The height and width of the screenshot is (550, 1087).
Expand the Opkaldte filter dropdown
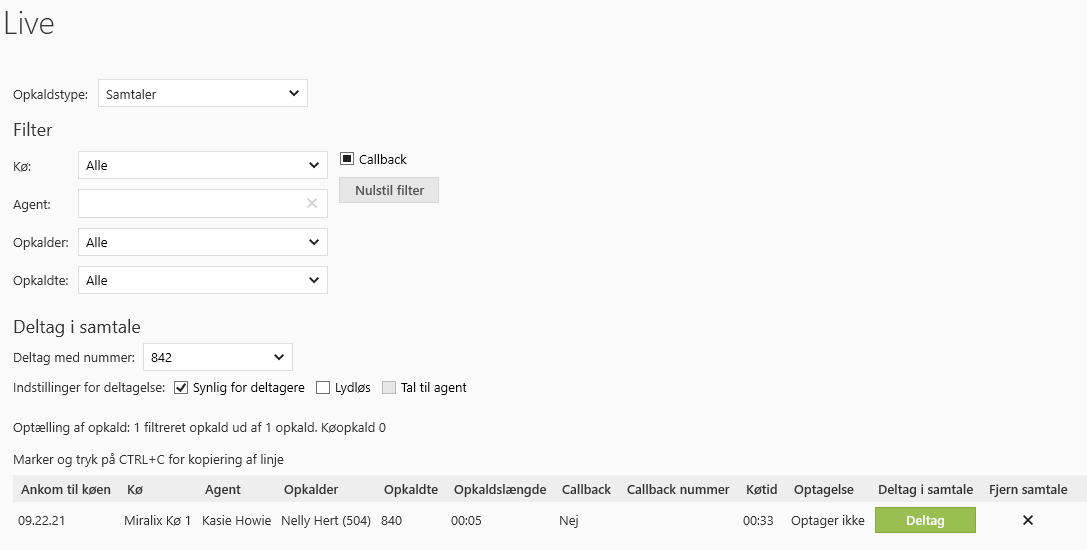202,280
